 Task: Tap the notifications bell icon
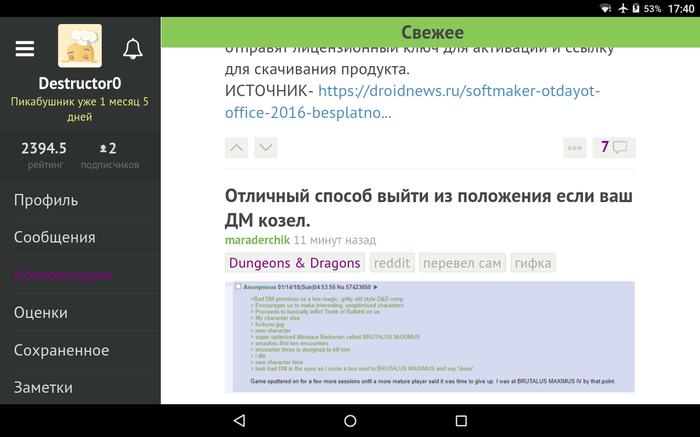click(132, 48)
